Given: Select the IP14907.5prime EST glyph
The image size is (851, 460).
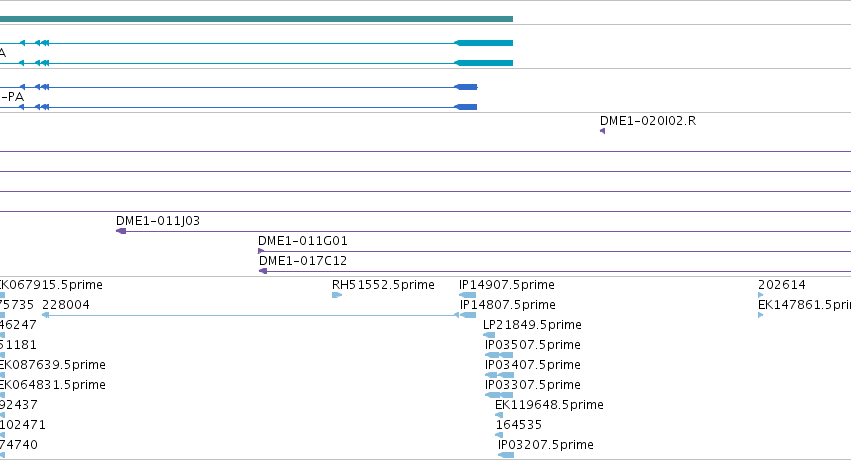Looking at the screenshot, I should [x=467, y=295].
